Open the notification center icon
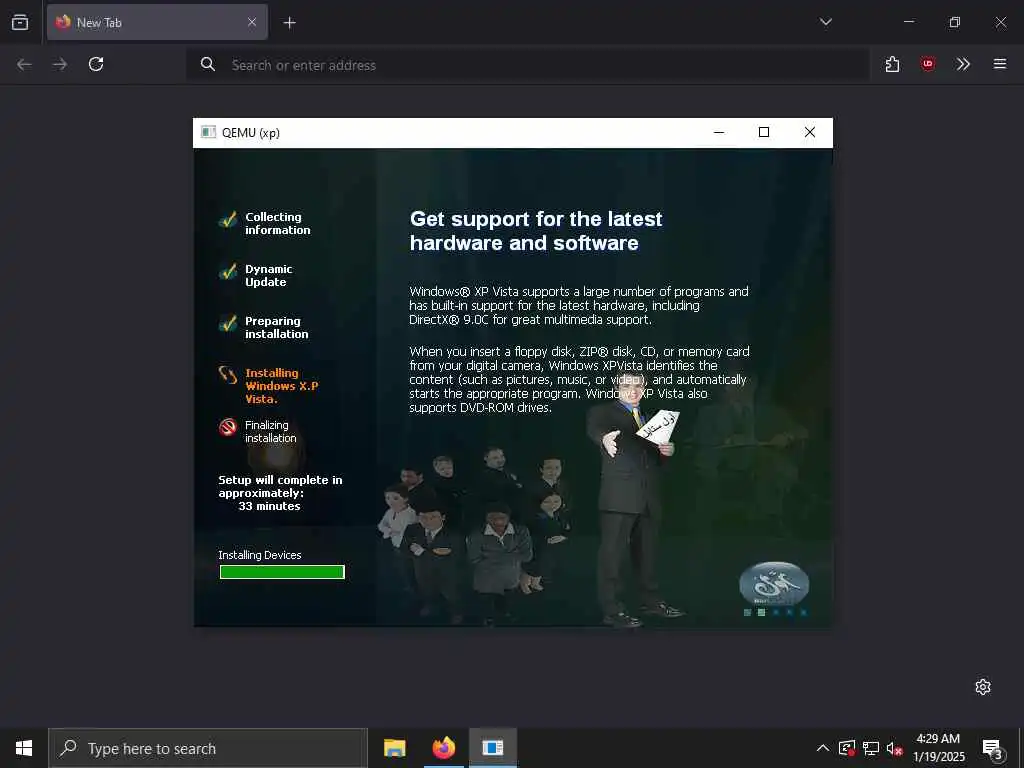Screen dimensions: 1024x768 coord(993,749)
